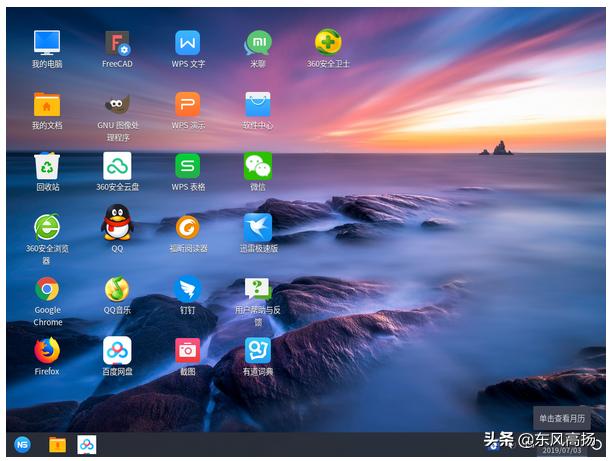Image resolution: width=610 pixels, height=461 pixels.
Task: Open the NS start menu button
Action: click(22, 444)
